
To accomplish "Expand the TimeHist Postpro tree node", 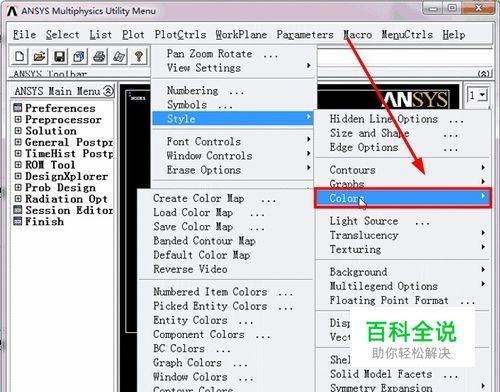I will pos(18,153).
